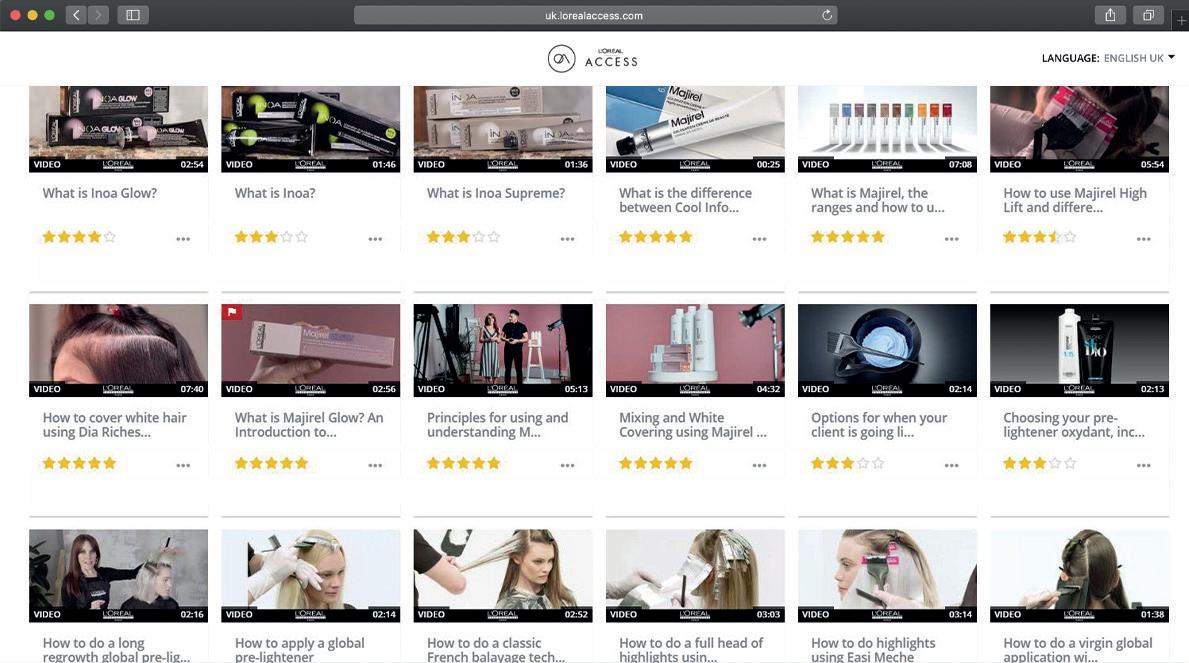Viewport: 1189px width, 663px height.
Task: Open more options for Options for client video
Action: tap(952, 465)
